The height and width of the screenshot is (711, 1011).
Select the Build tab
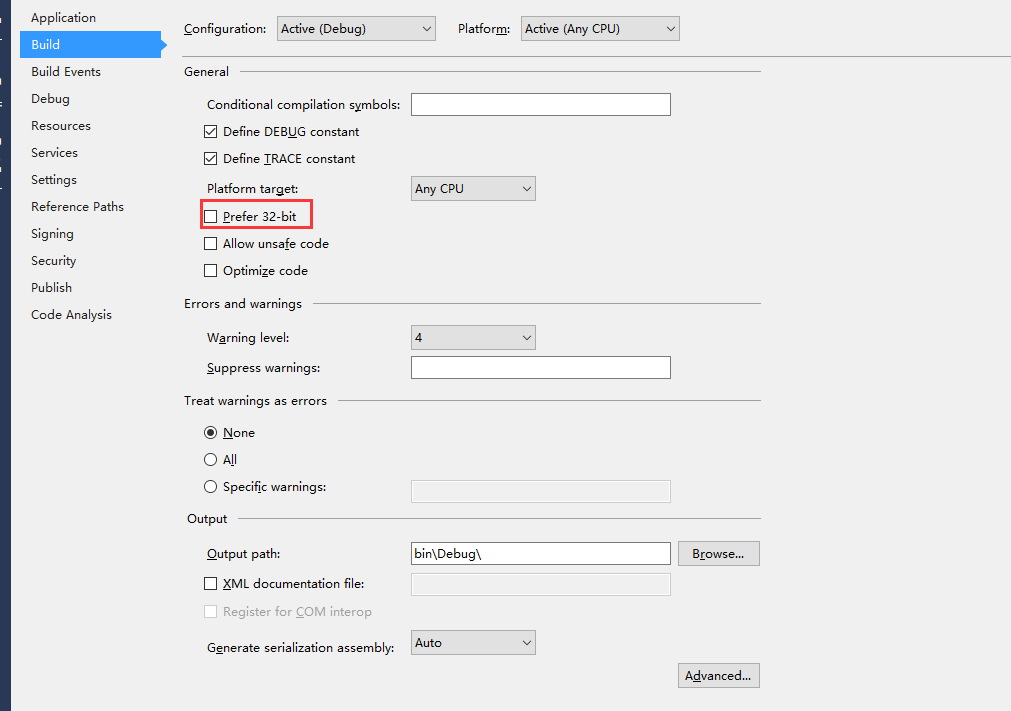pyautogui.click(x=90, y=44)
